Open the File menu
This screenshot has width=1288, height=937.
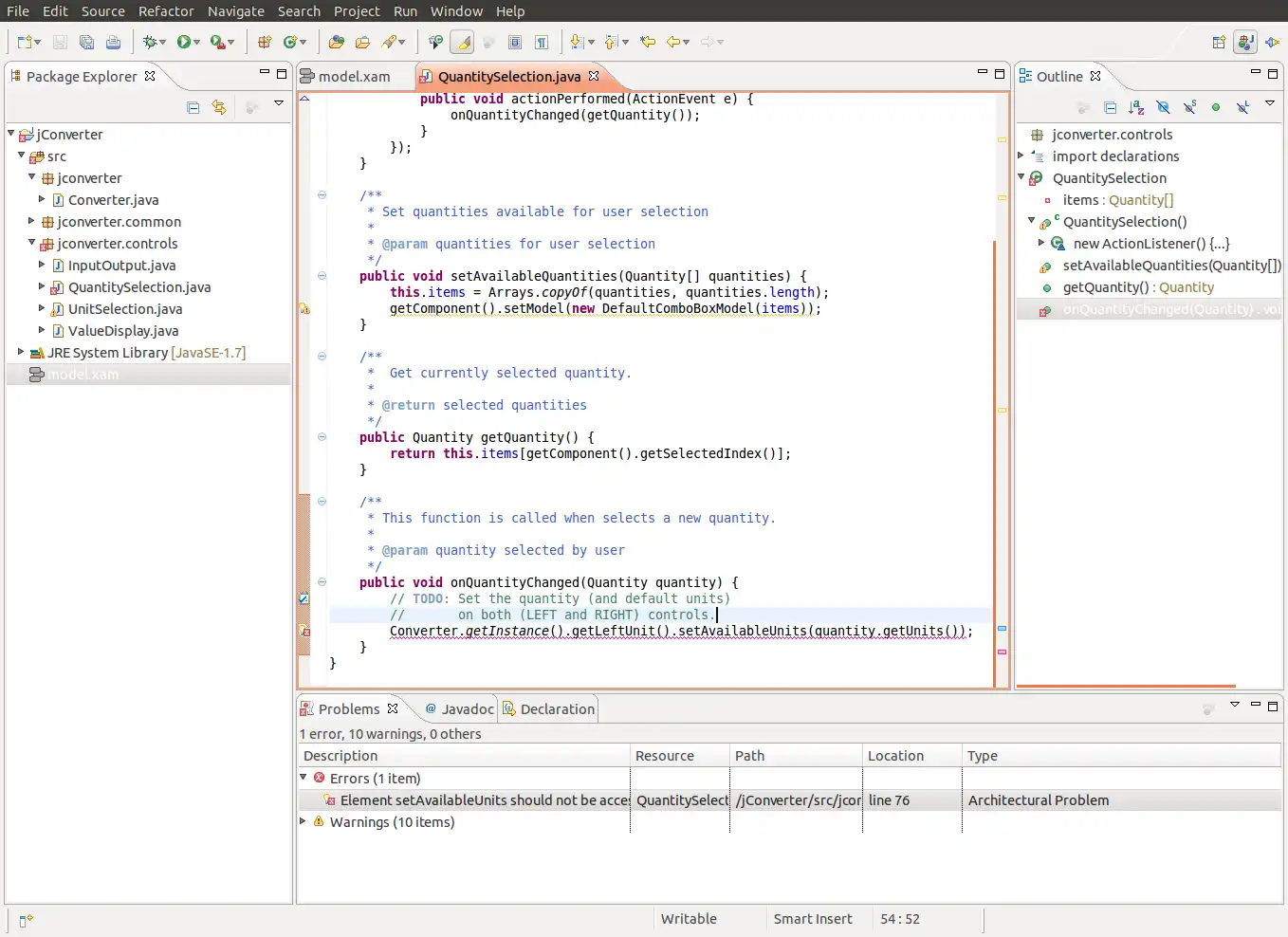[x=18, y=11]
